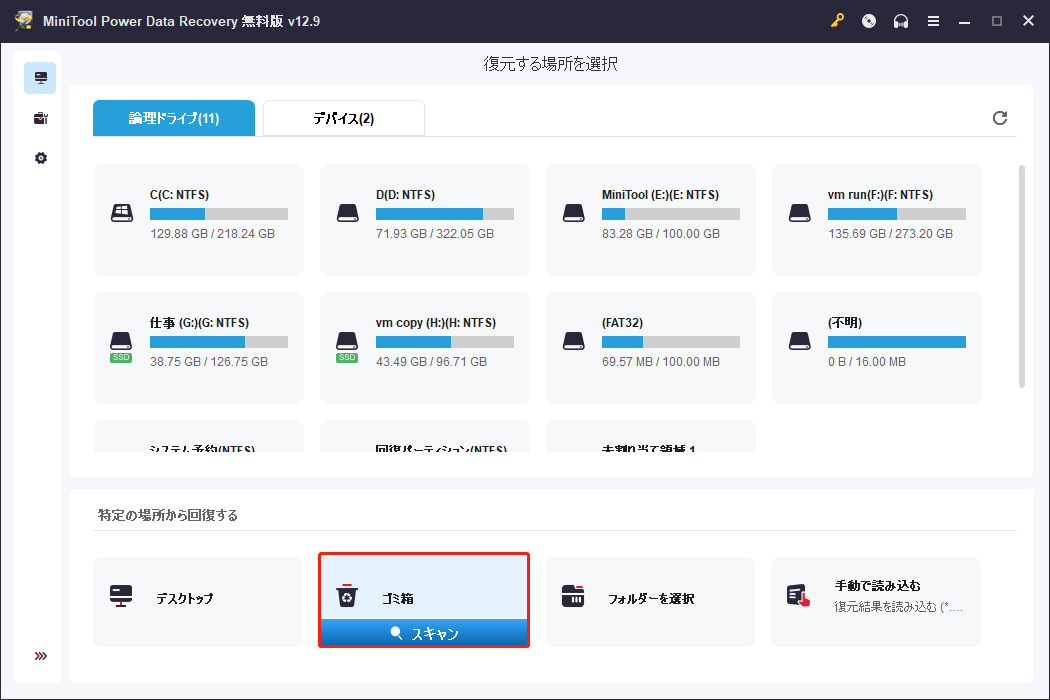Close the MiniTool window
This screenshot has width=1050, height=700.
(1029, 21)
